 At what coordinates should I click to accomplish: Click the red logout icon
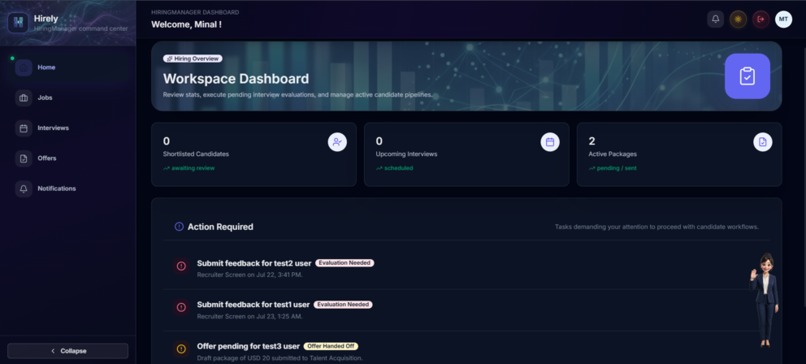pyautogui.click(x=761, y=19)
